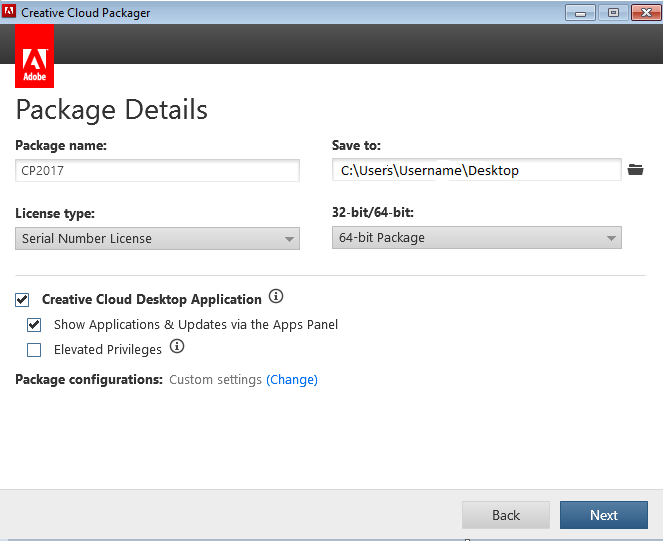
Task: Maximize the Creative Cloud Packager window
Action: [611, 12]
